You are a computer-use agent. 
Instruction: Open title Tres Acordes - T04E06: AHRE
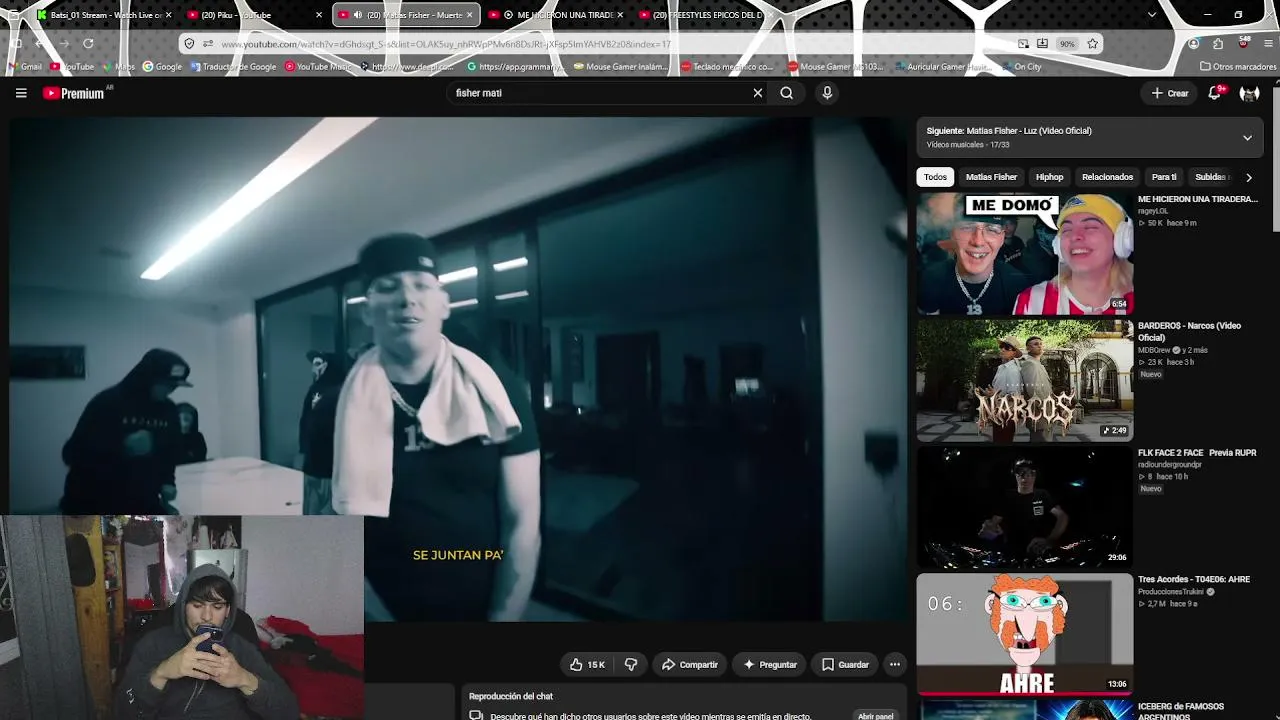(1194, 579)
